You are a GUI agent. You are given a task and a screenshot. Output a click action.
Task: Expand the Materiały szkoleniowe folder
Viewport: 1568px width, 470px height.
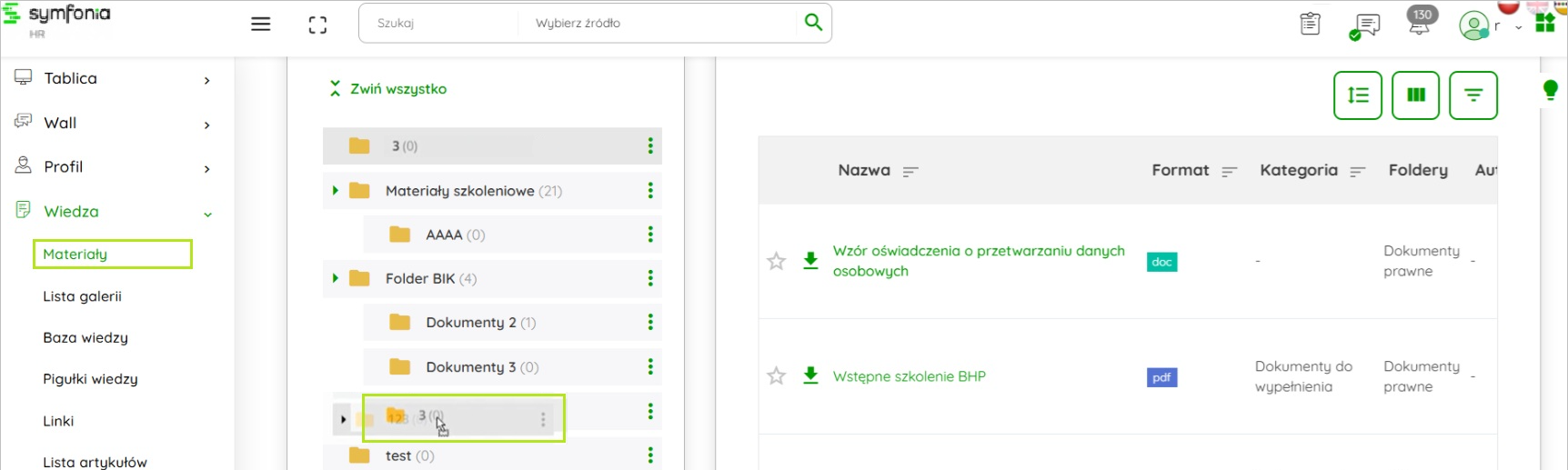[336, 191]
